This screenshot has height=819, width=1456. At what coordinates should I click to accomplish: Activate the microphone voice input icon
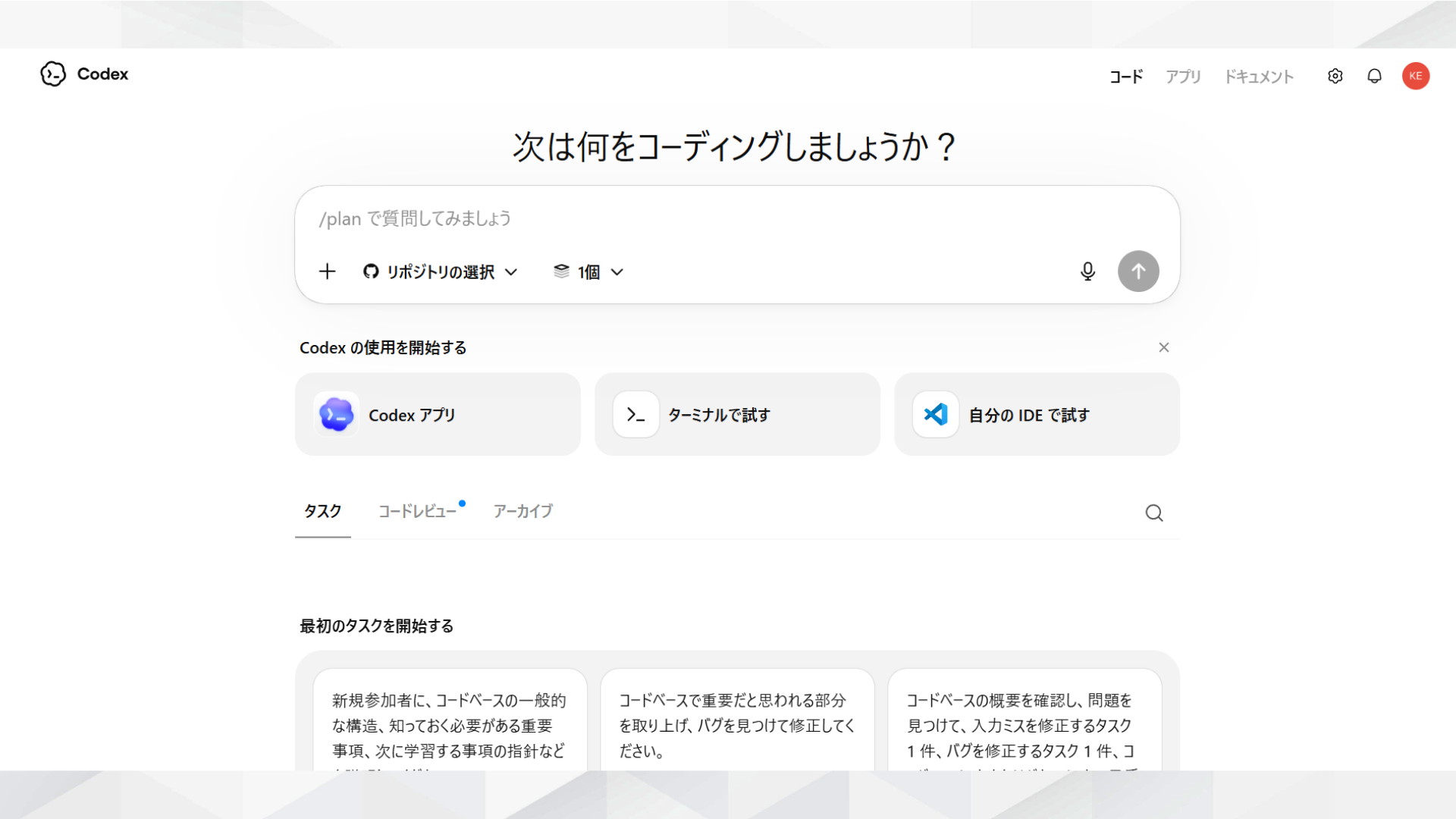click(x=1087, y=271)
